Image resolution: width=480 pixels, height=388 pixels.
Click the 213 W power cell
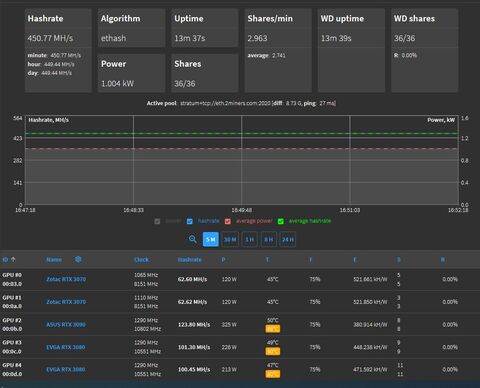coord(229,370)
